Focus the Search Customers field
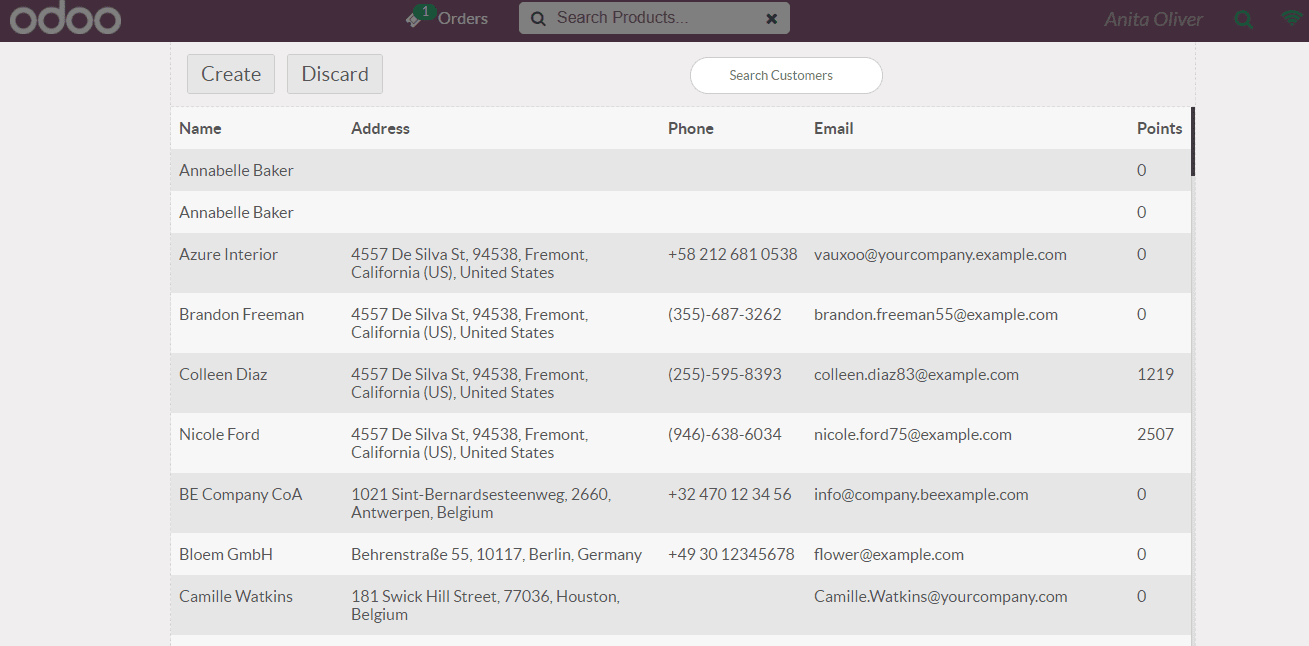1309x646 pixels. click(x=786, y=75)
